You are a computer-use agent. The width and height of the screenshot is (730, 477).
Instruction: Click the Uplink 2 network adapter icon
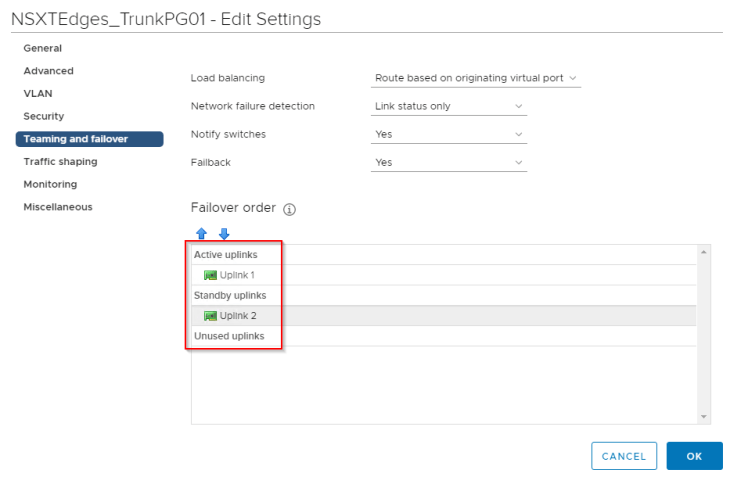tap(210, 316)
